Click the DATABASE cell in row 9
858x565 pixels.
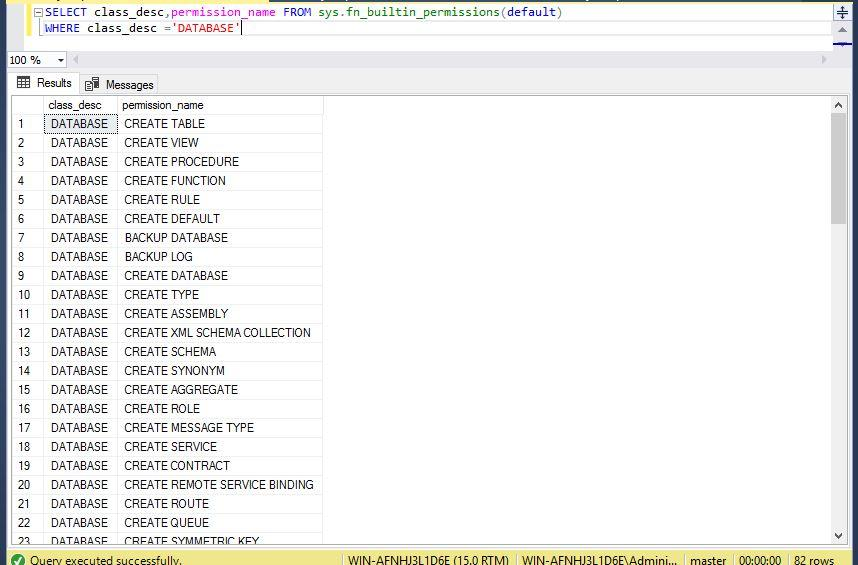click(80, 276)
